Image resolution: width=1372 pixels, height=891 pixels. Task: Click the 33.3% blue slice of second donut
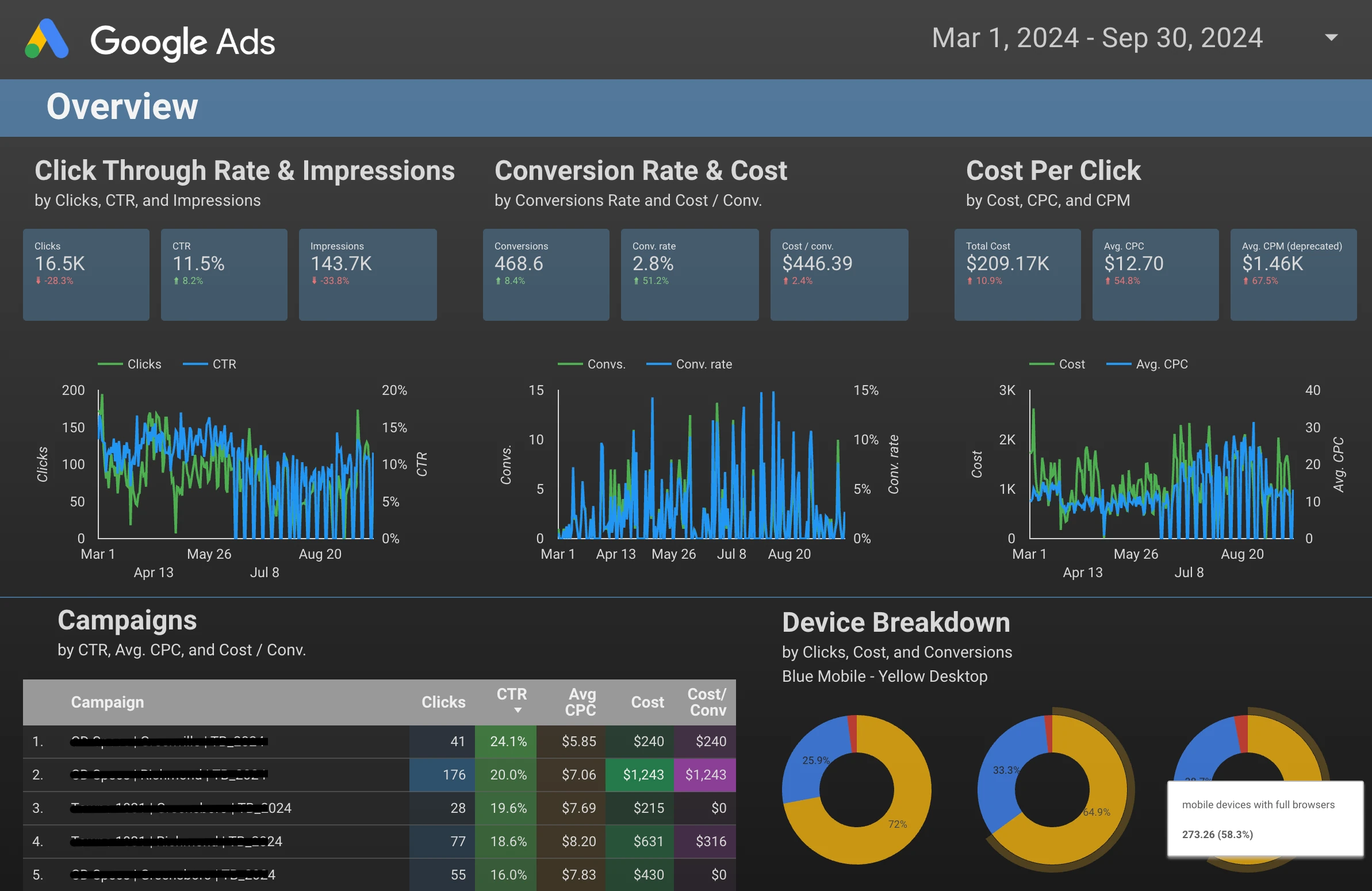pos(1006,770)
